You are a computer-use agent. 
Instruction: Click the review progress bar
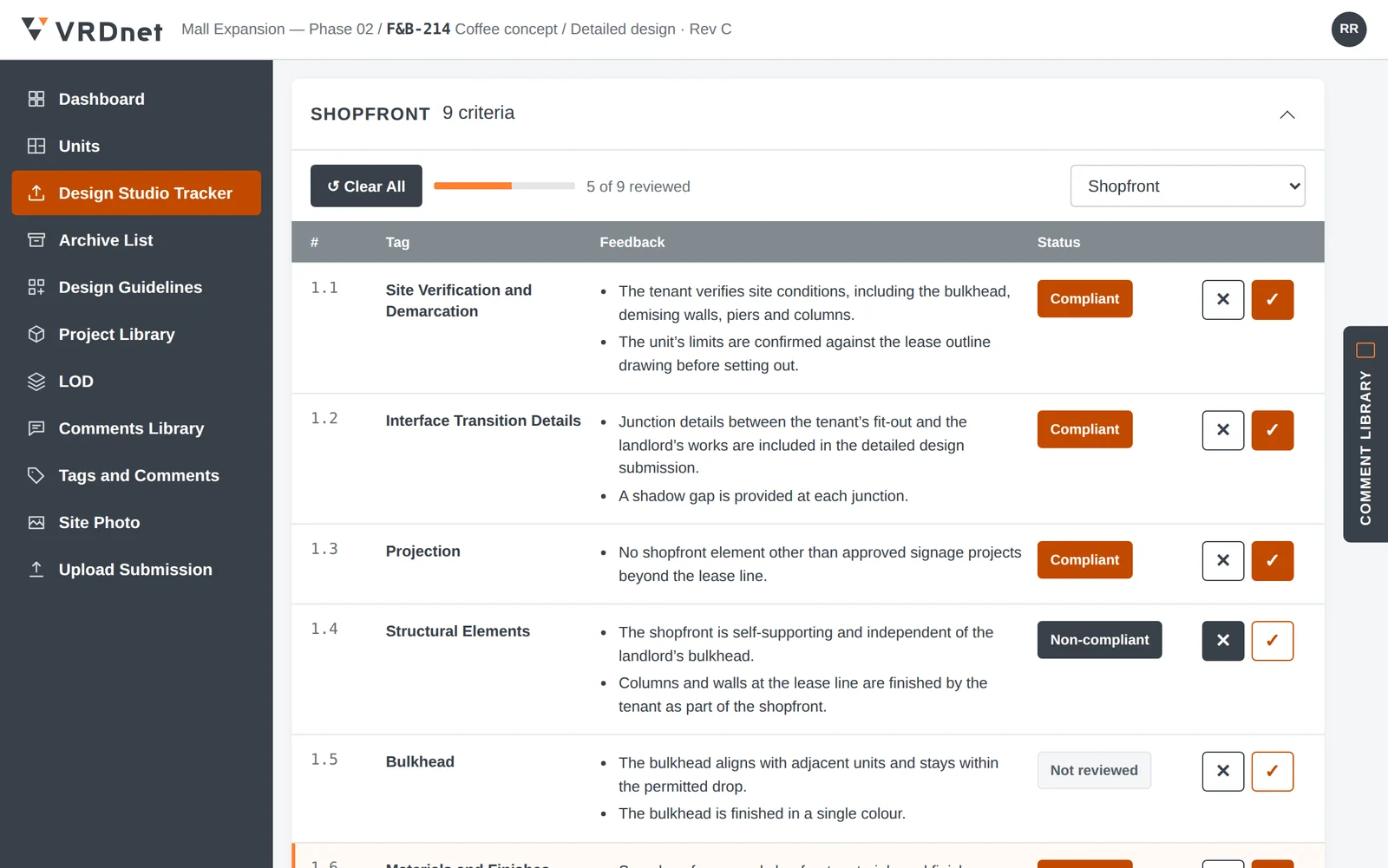[504, 186]
